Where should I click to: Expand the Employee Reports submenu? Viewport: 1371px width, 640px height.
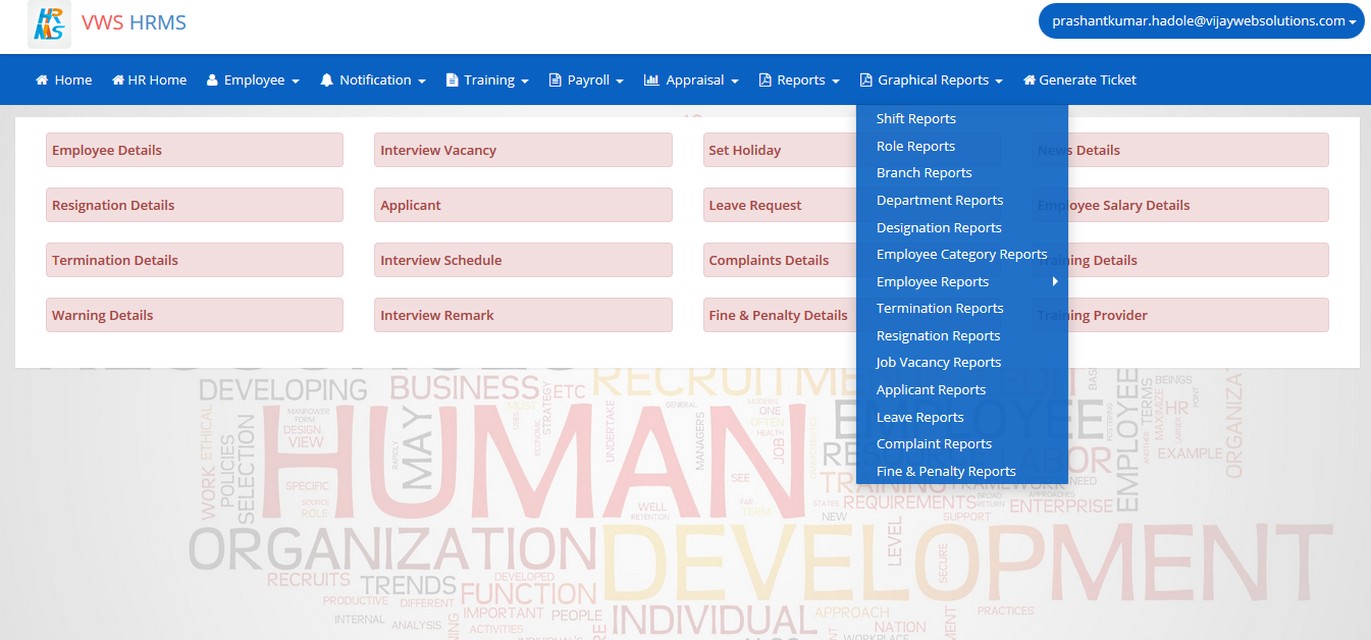933,281
